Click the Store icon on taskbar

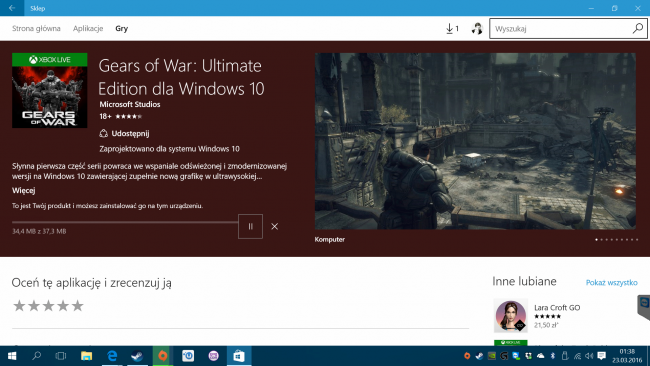(239, 356)
